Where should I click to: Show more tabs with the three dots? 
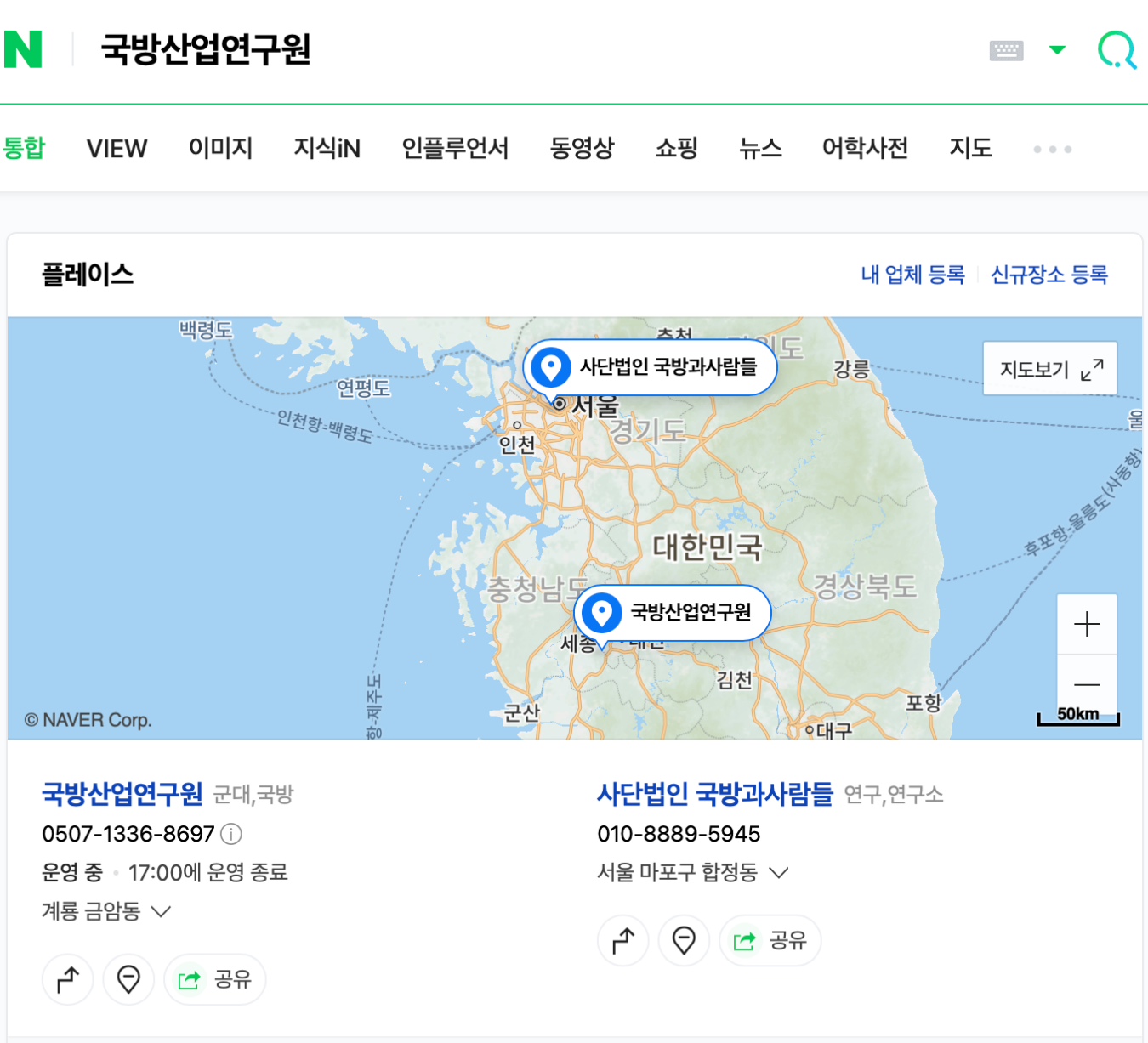click(1053, 149)
